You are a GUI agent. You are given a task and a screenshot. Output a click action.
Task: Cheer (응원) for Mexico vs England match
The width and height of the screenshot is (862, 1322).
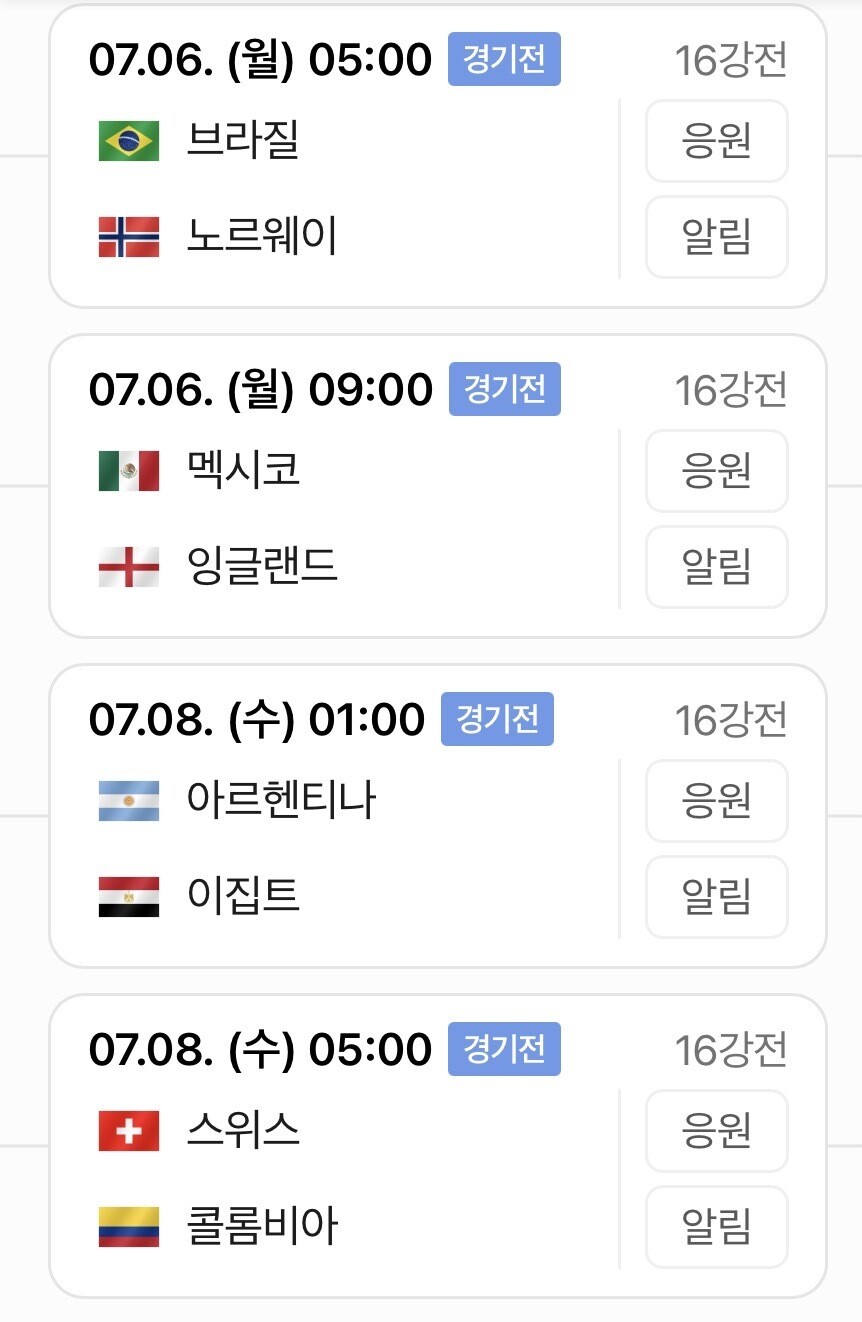pos(717,470)
